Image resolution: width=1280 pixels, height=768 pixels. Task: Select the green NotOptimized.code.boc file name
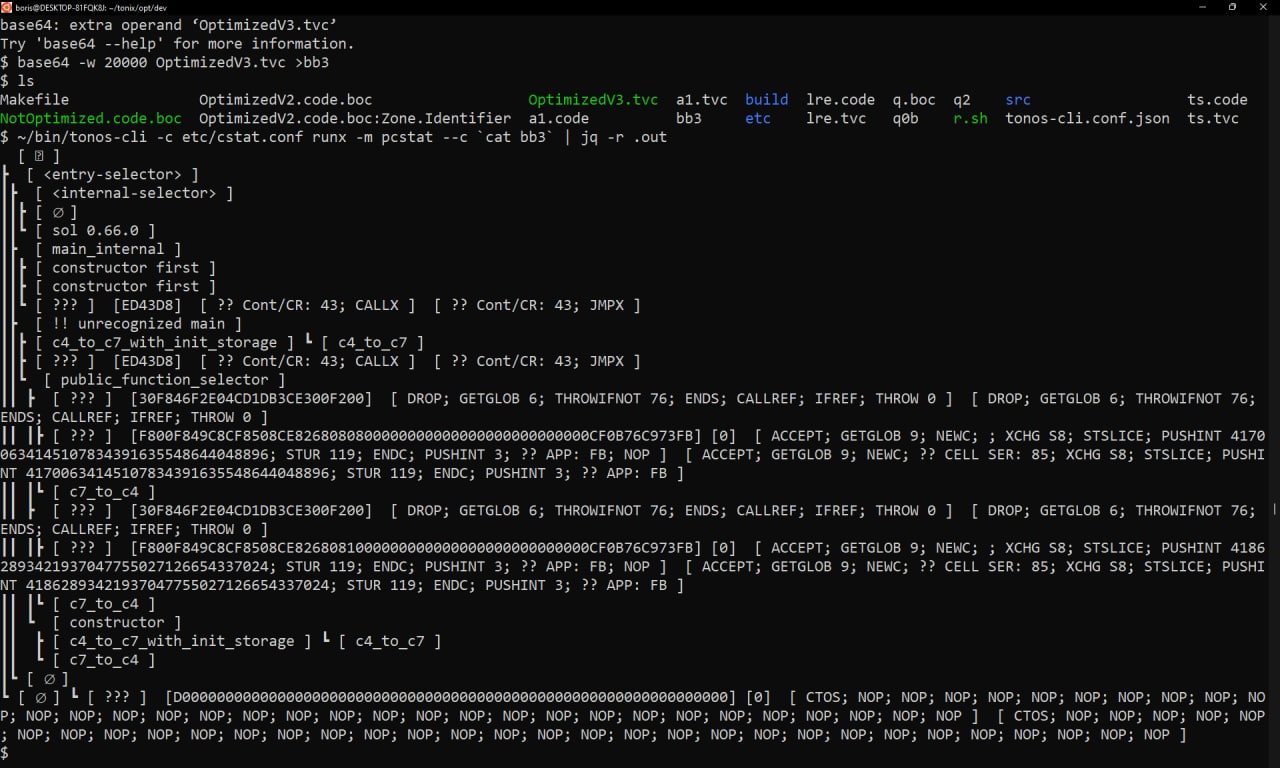point(91,118)
